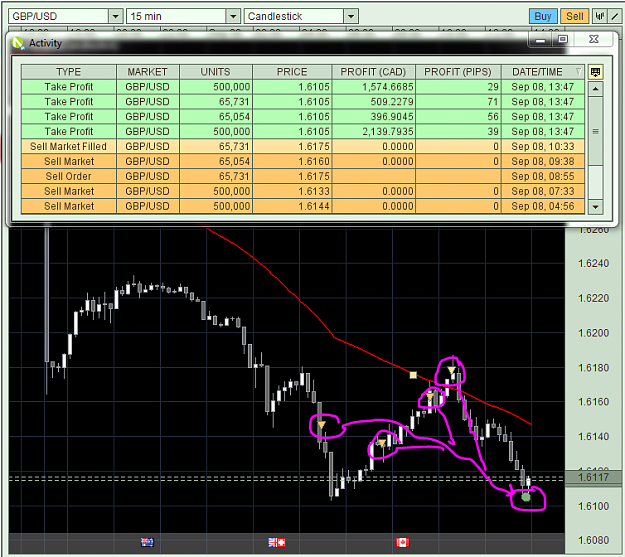
Task: Select the Sell Market row at 09:38
Action: pyautogui.click(x=303, y=161)
